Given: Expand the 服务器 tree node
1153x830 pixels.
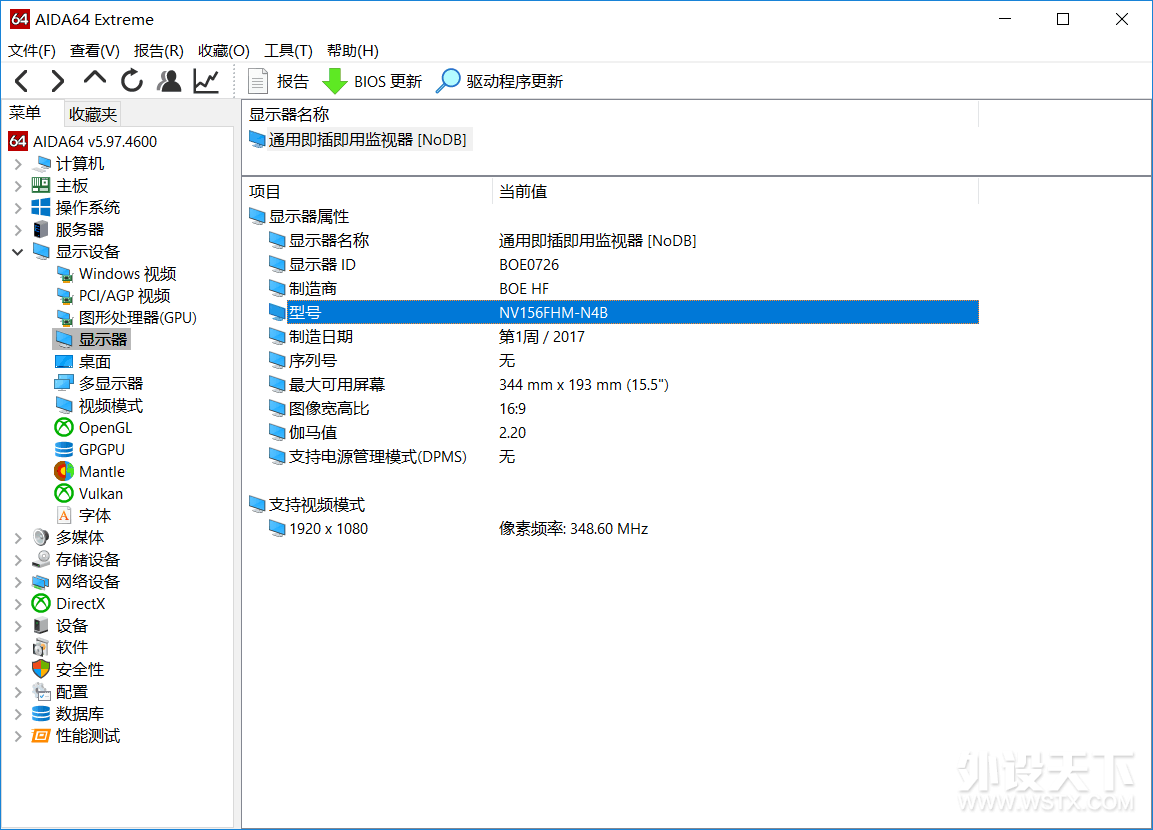Looking at the screenshot, I should 18,230.
